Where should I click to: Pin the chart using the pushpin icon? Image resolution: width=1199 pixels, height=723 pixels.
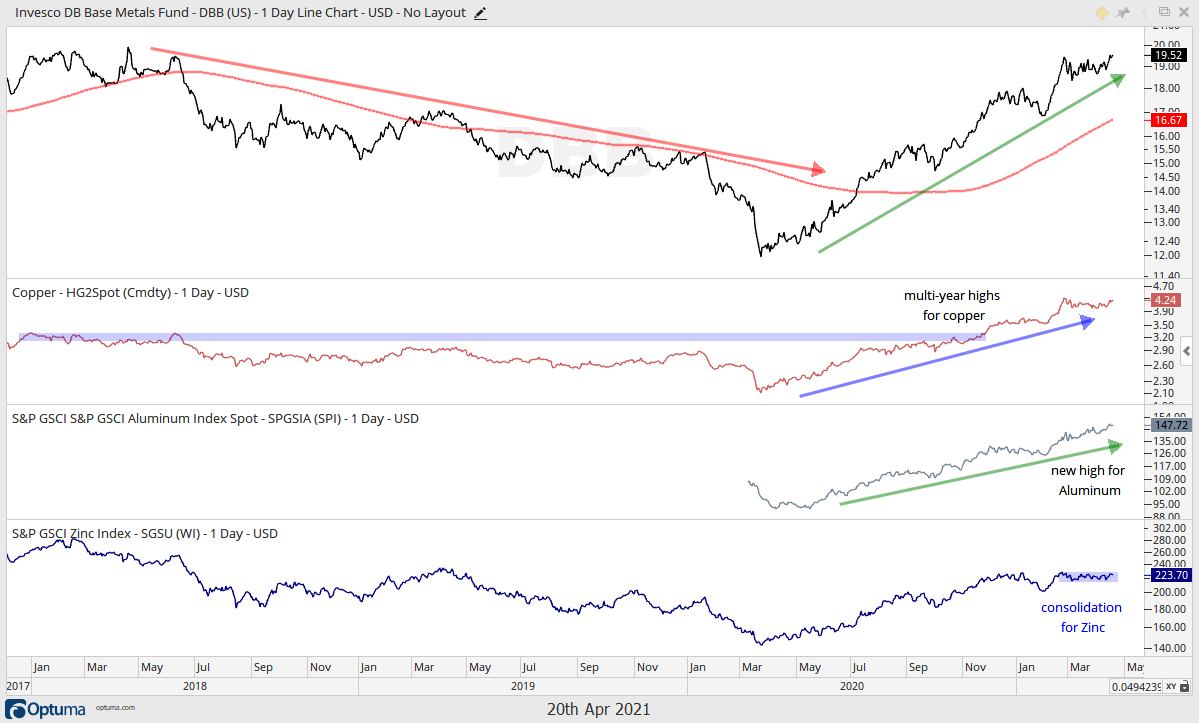[1123, 13]
